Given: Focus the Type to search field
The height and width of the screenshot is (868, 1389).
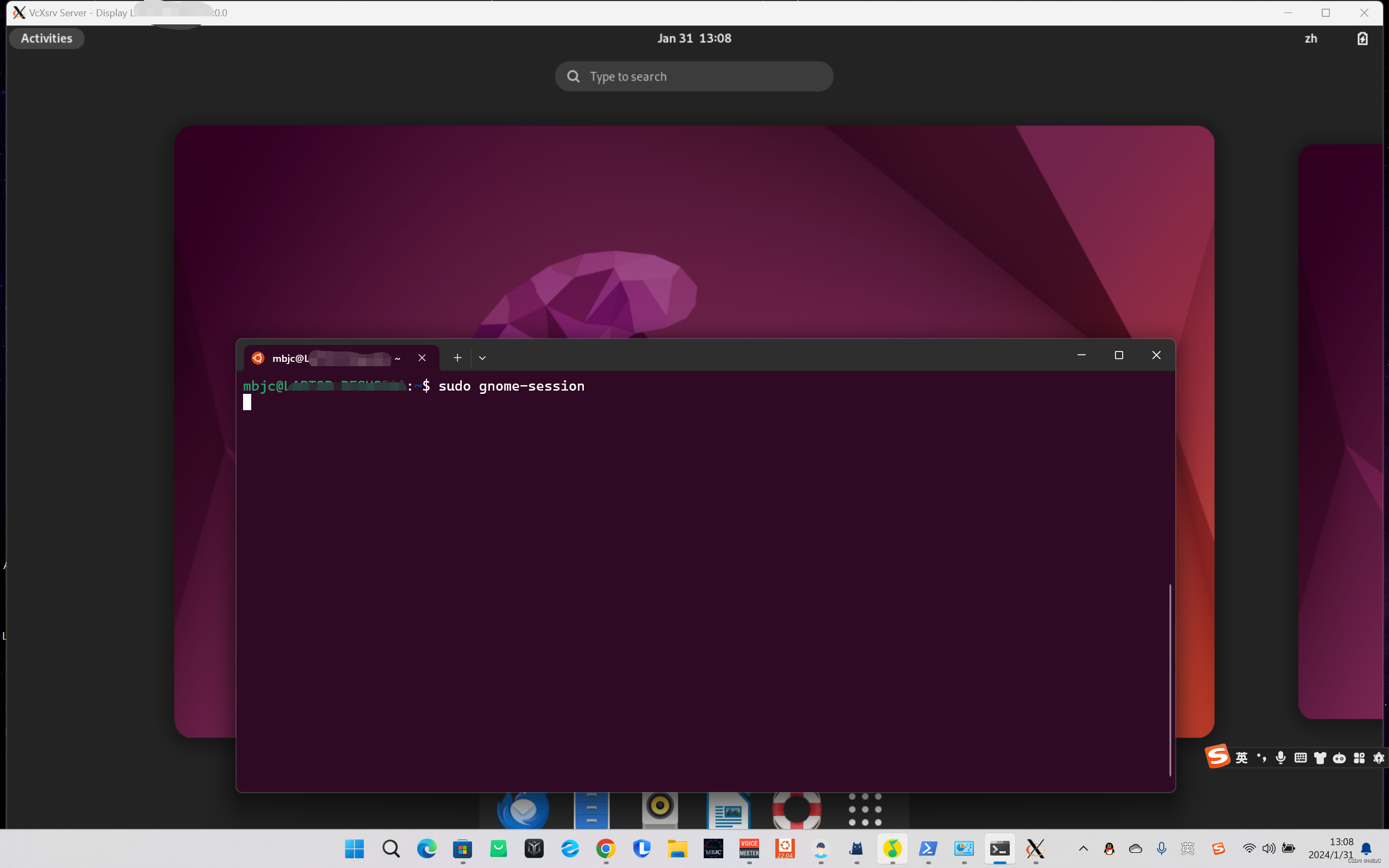Looking at the screenshot, I should pos(694,76).
